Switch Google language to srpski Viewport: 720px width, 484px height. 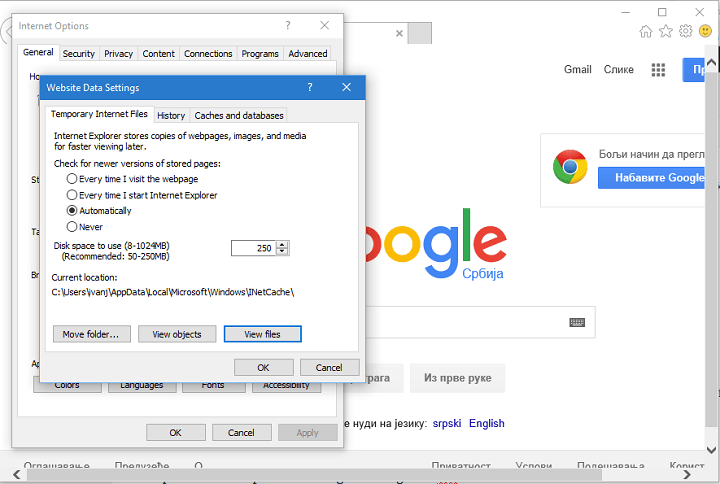[x=447, y=423]
